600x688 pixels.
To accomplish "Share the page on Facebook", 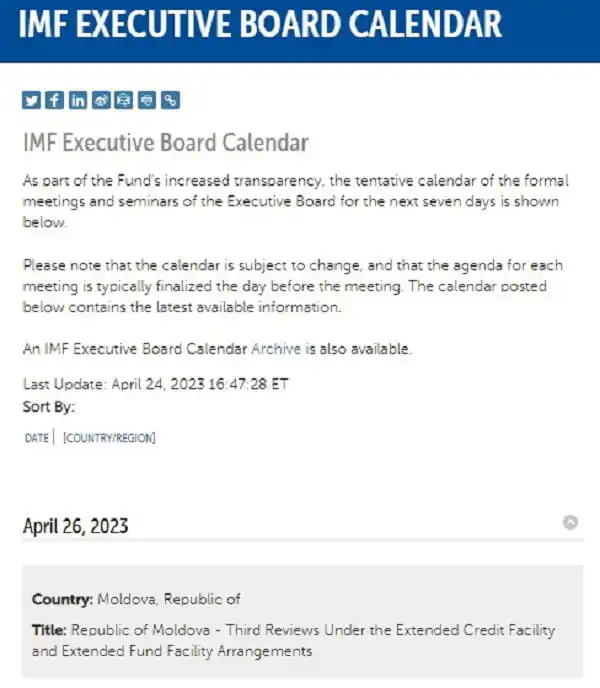I will point(54,100).
